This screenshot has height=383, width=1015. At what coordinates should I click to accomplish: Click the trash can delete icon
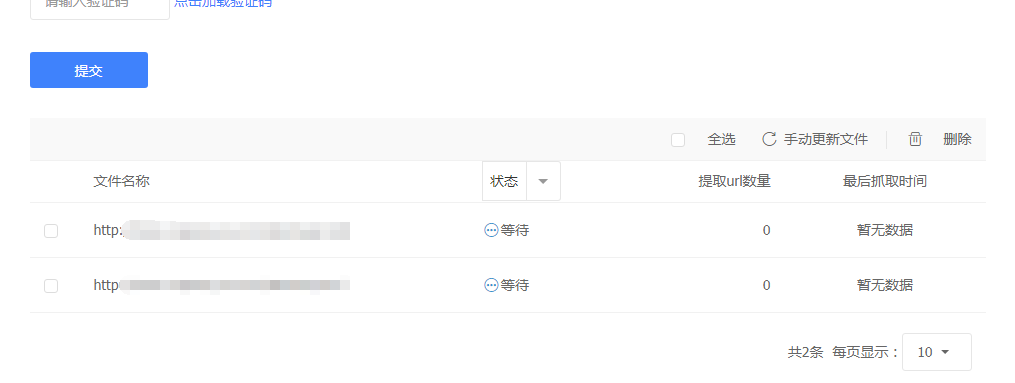click(915, 139)
